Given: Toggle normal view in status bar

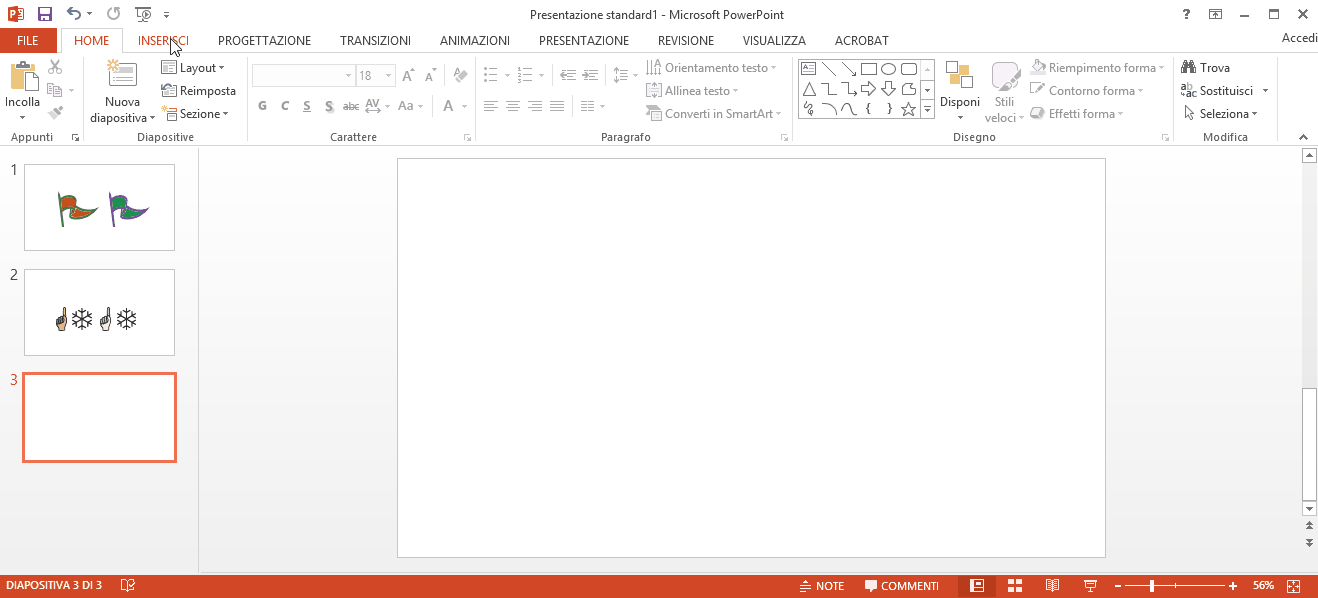Looking at the screenshot, I should [x=977, y=586].
